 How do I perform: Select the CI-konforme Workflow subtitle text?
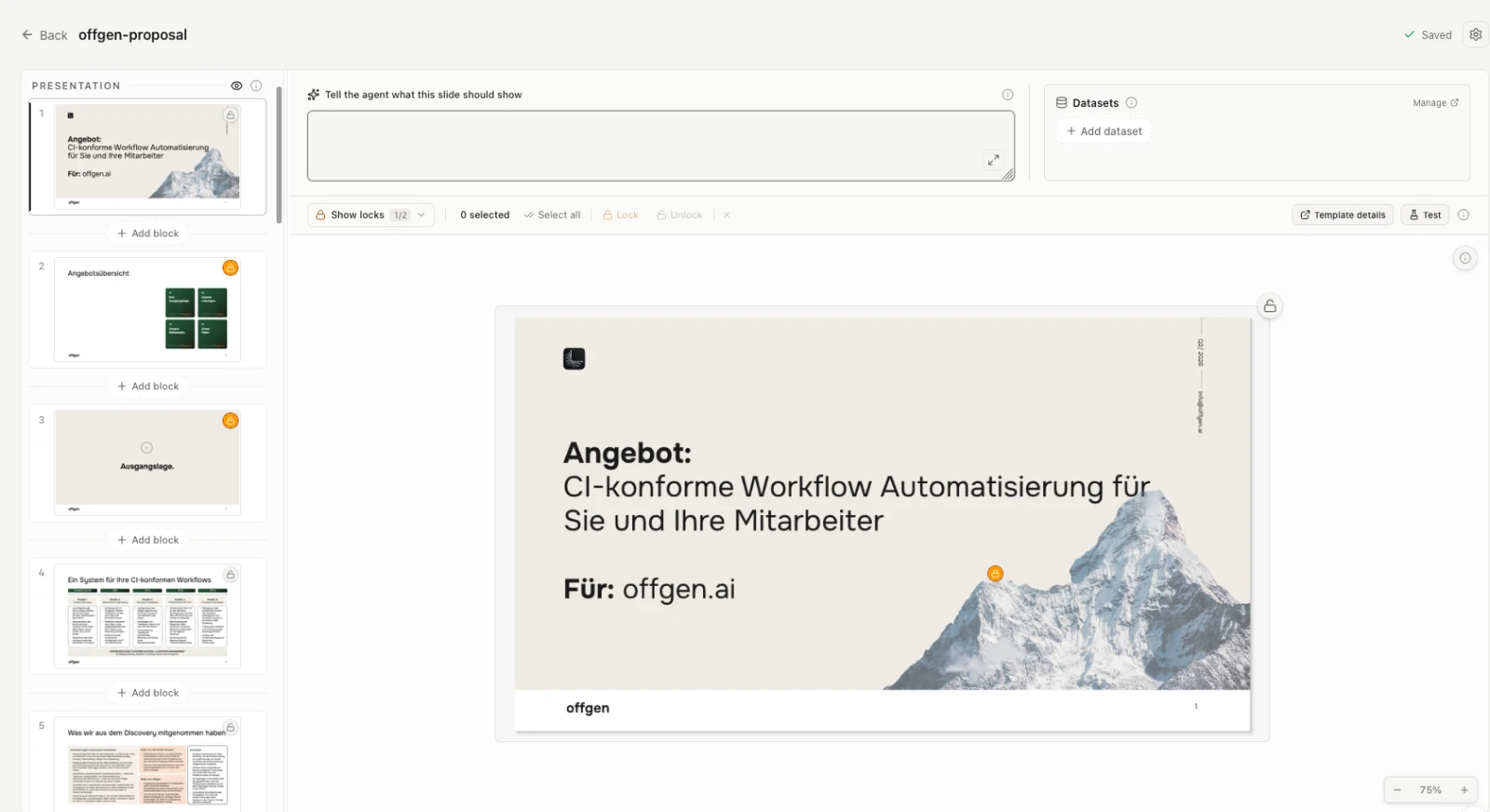(857, 504)
